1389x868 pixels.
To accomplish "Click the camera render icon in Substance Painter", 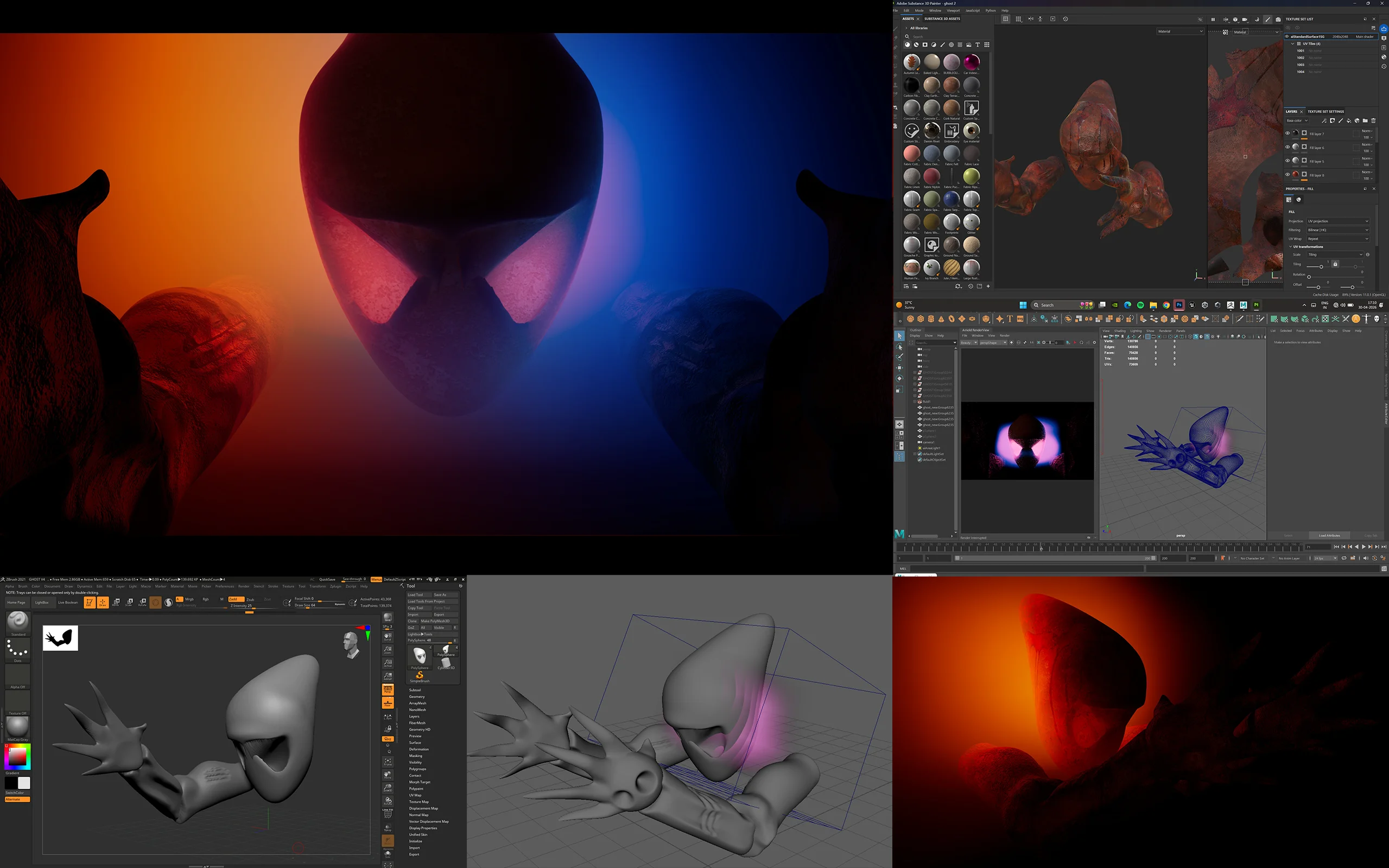I will [x=1278, y=20].
